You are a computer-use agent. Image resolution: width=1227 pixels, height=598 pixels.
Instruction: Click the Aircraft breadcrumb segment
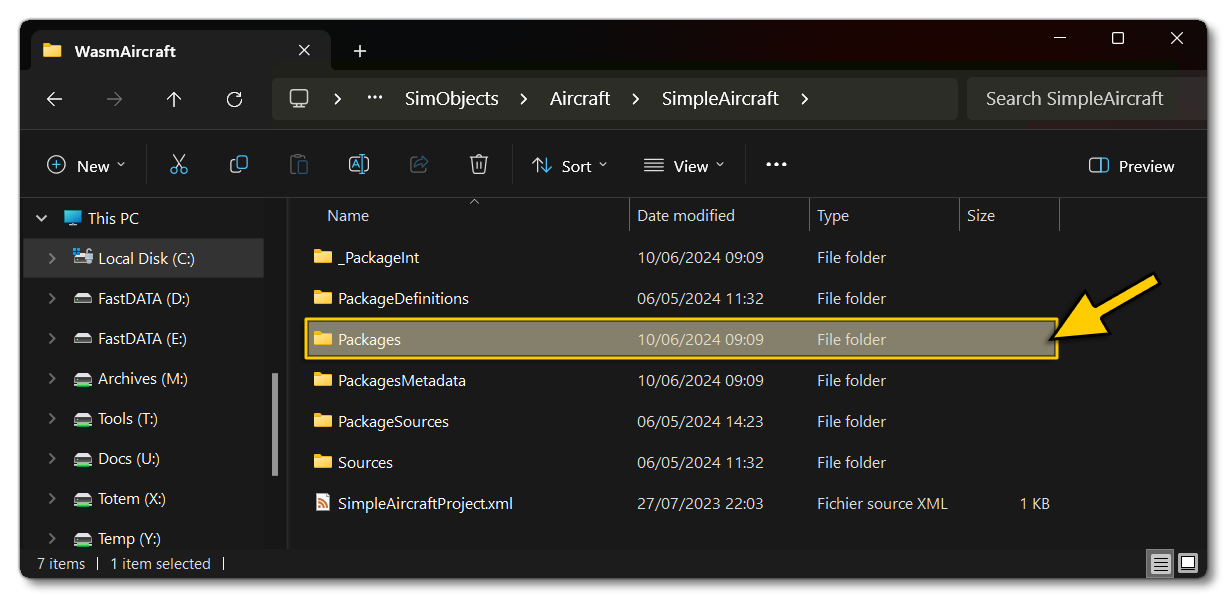point(580,98)
